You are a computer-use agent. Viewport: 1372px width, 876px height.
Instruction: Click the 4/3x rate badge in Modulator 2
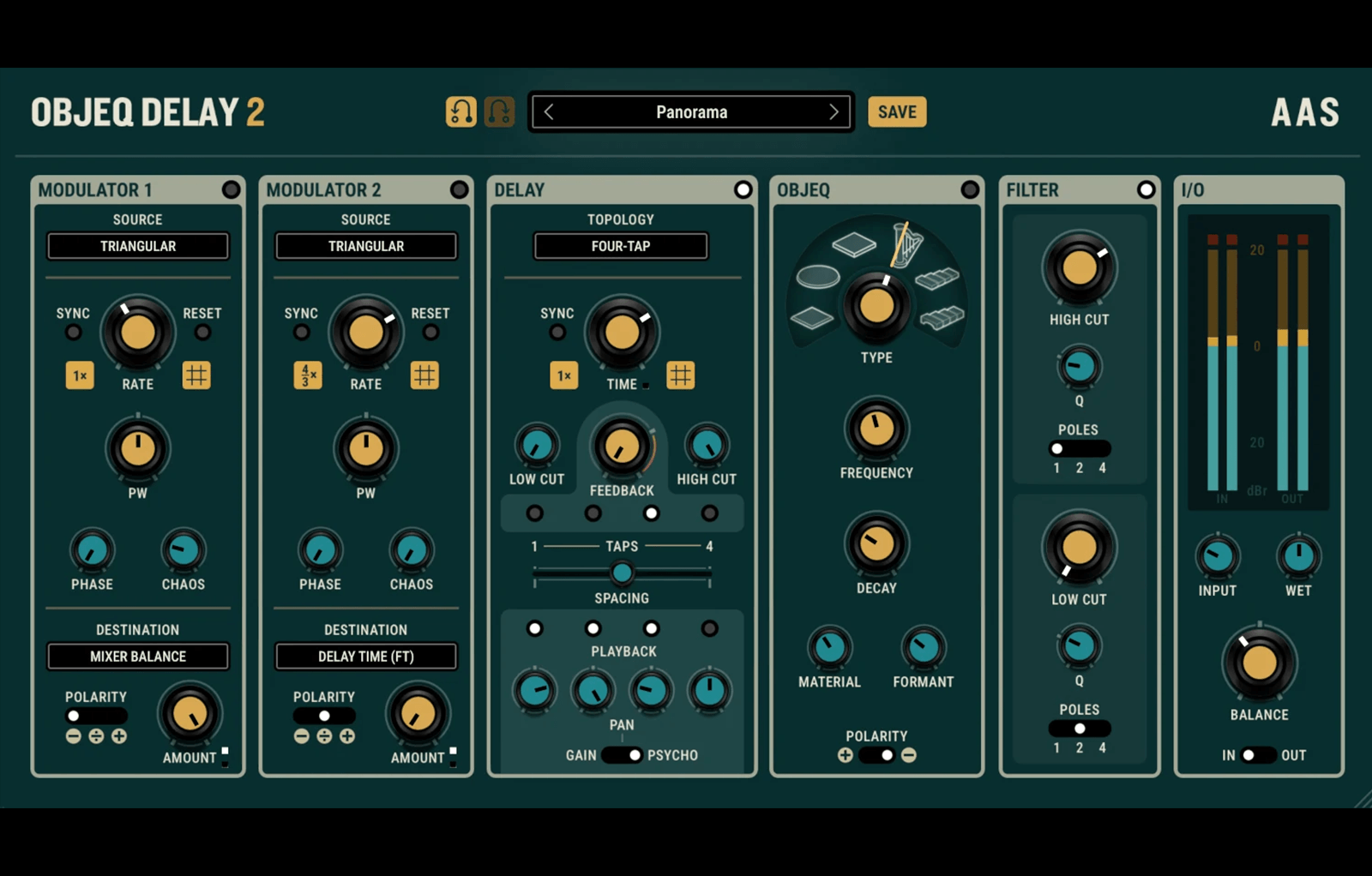pos(307,375)
